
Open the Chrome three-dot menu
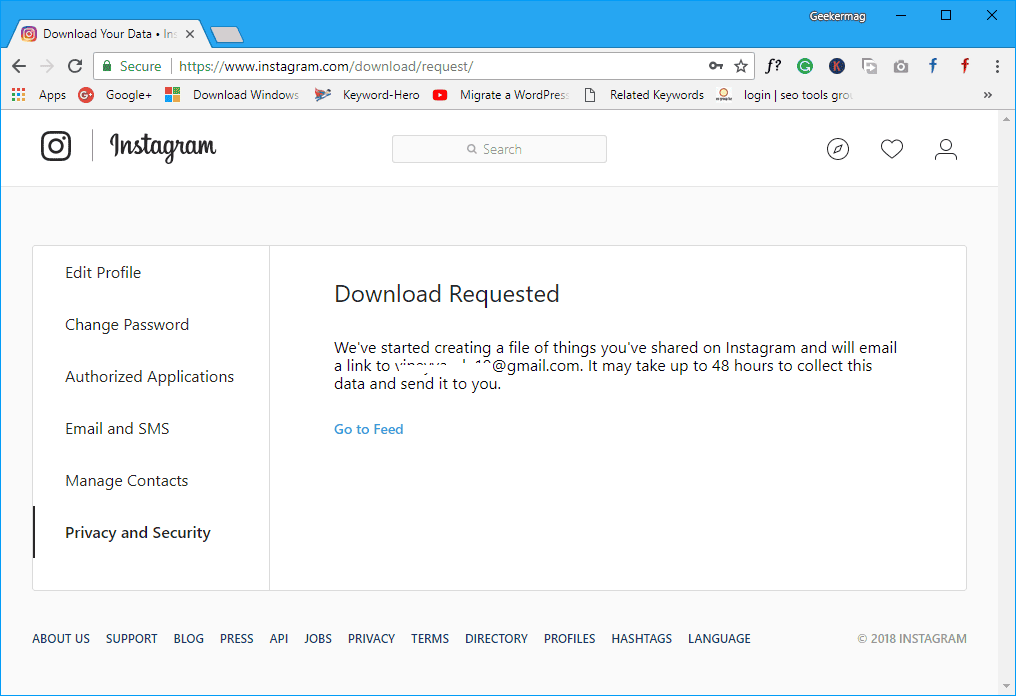tap(997, 66)
